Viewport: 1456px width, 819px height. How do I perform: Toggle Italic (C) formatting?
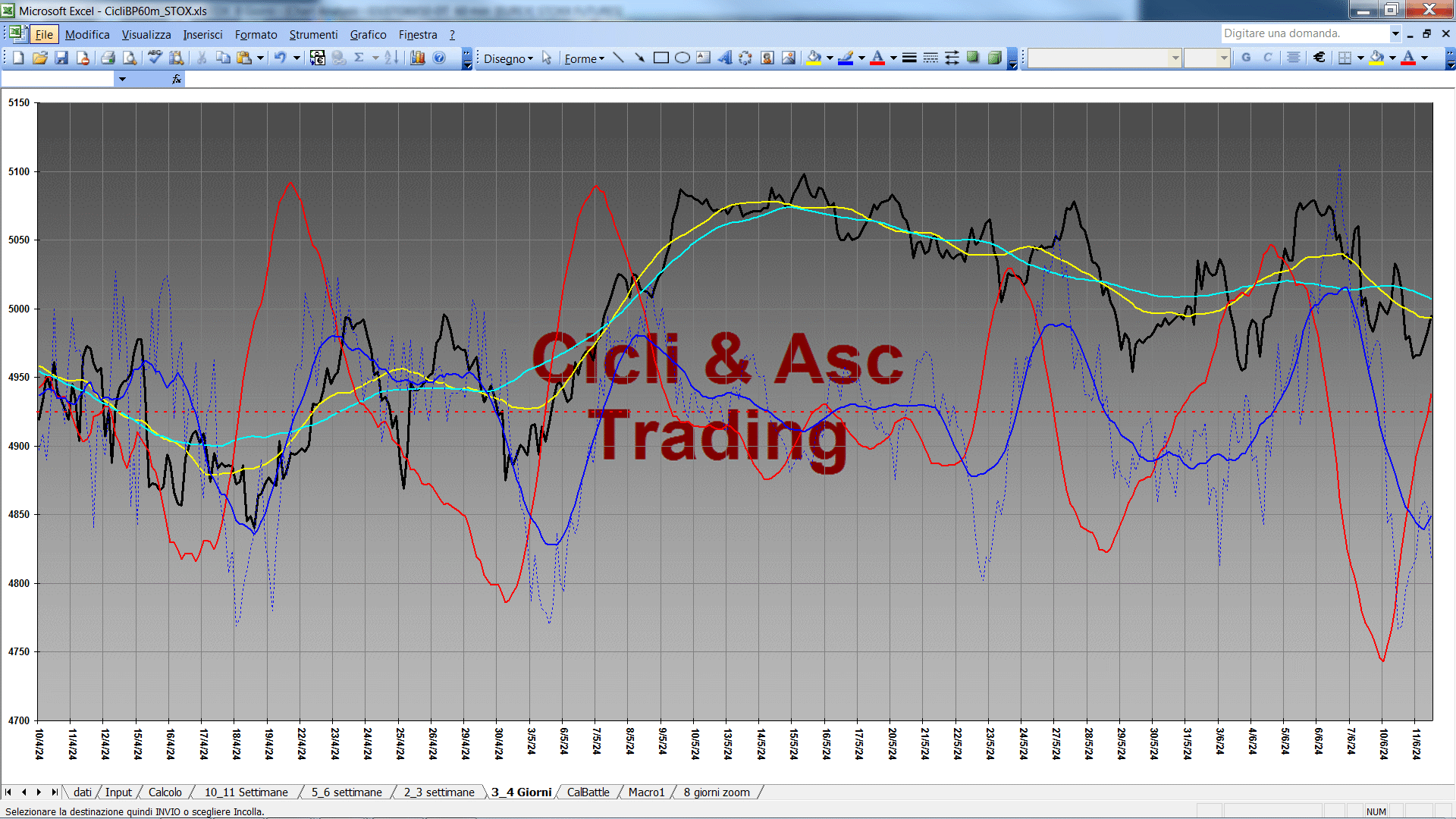1267,58
